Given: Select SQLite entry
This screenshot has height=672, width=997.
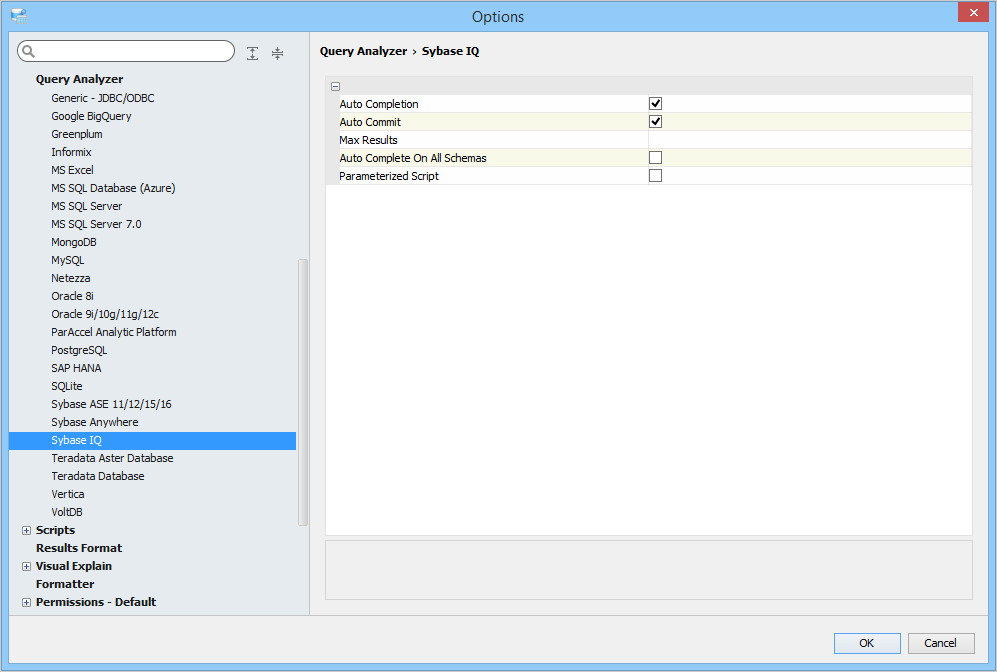Looking at the screenshot, I should [67, 386].
